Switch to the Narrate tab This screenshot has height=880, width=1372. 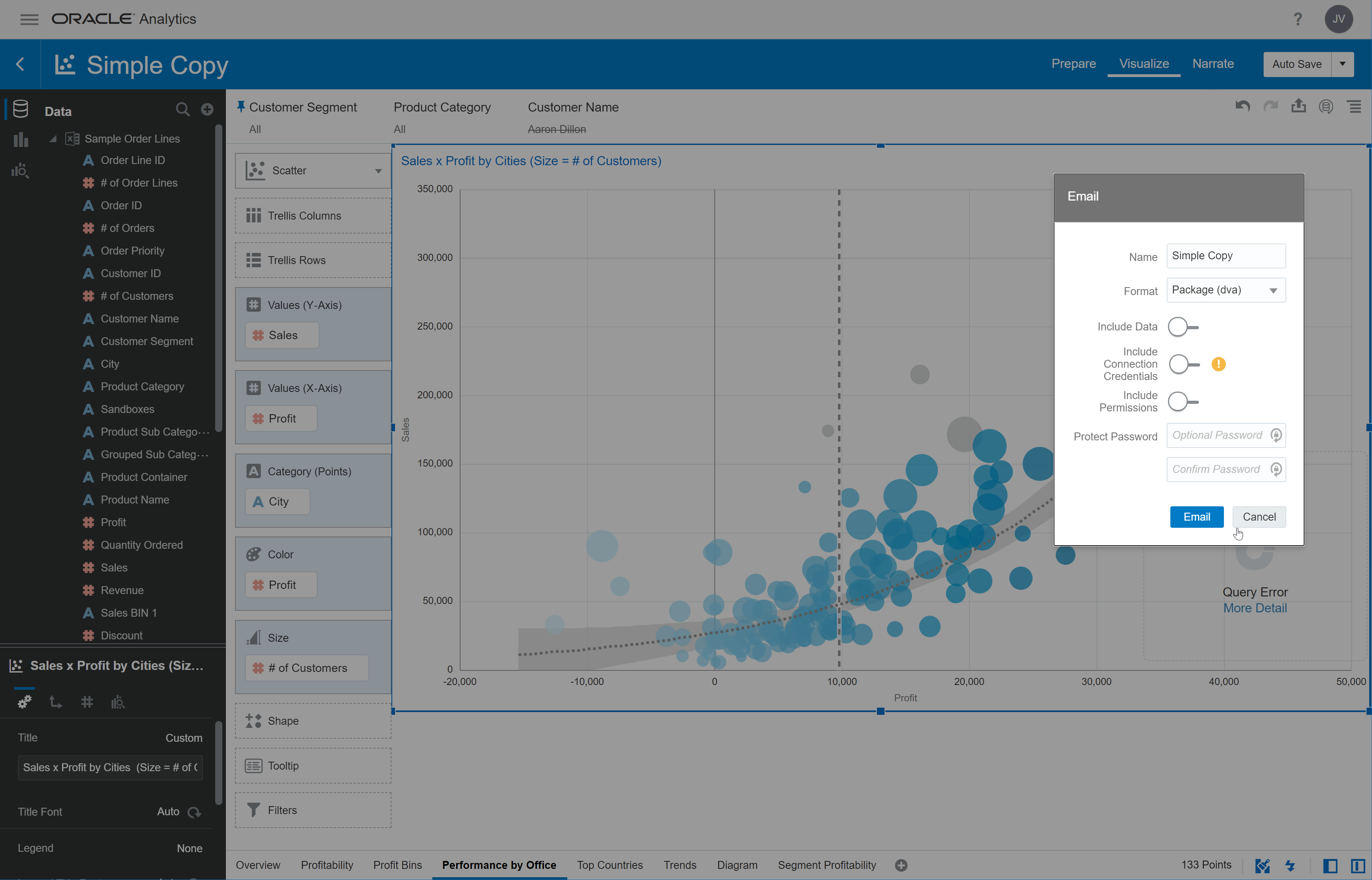[x=1213, y=64]
